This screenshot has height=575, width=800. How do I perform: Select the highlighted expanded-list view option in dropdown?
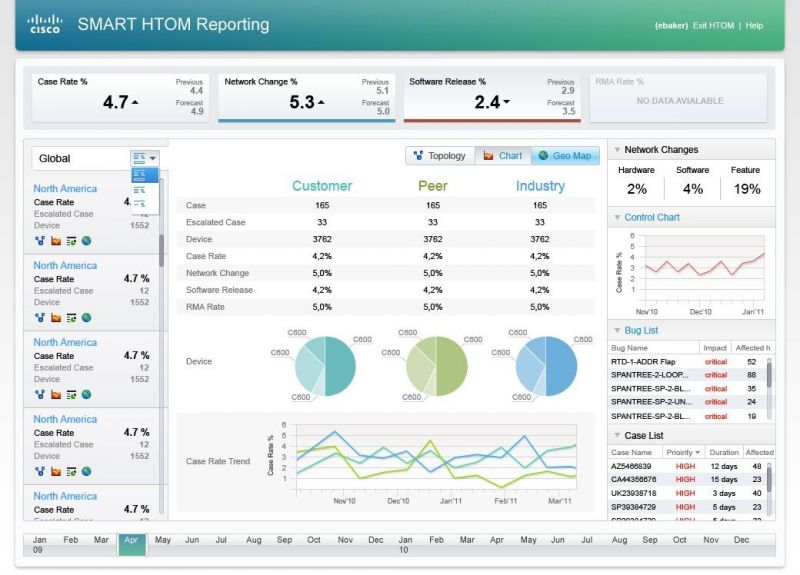point(145,175)
